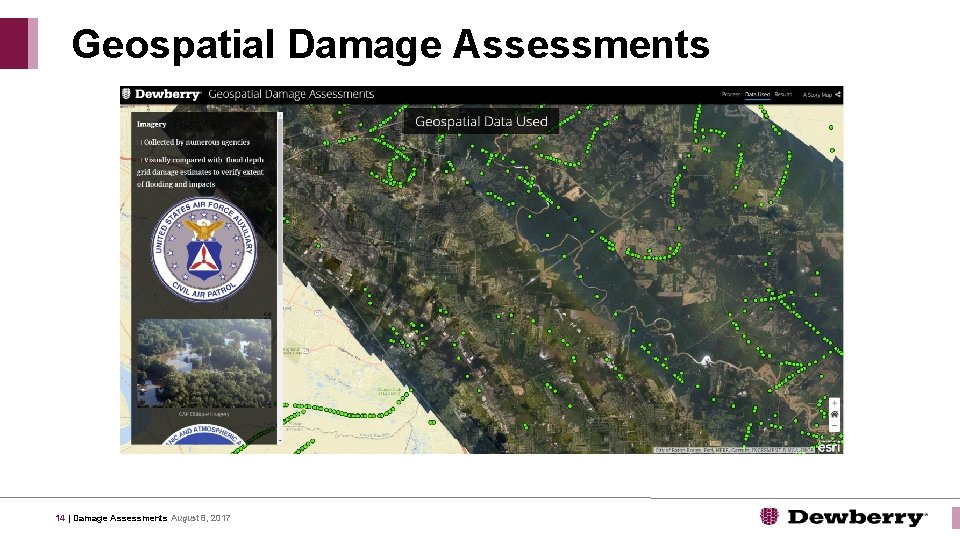Click the map zoom out minus button
The image size is (960, 540).
pyautogui.click(x=834, y=426)
